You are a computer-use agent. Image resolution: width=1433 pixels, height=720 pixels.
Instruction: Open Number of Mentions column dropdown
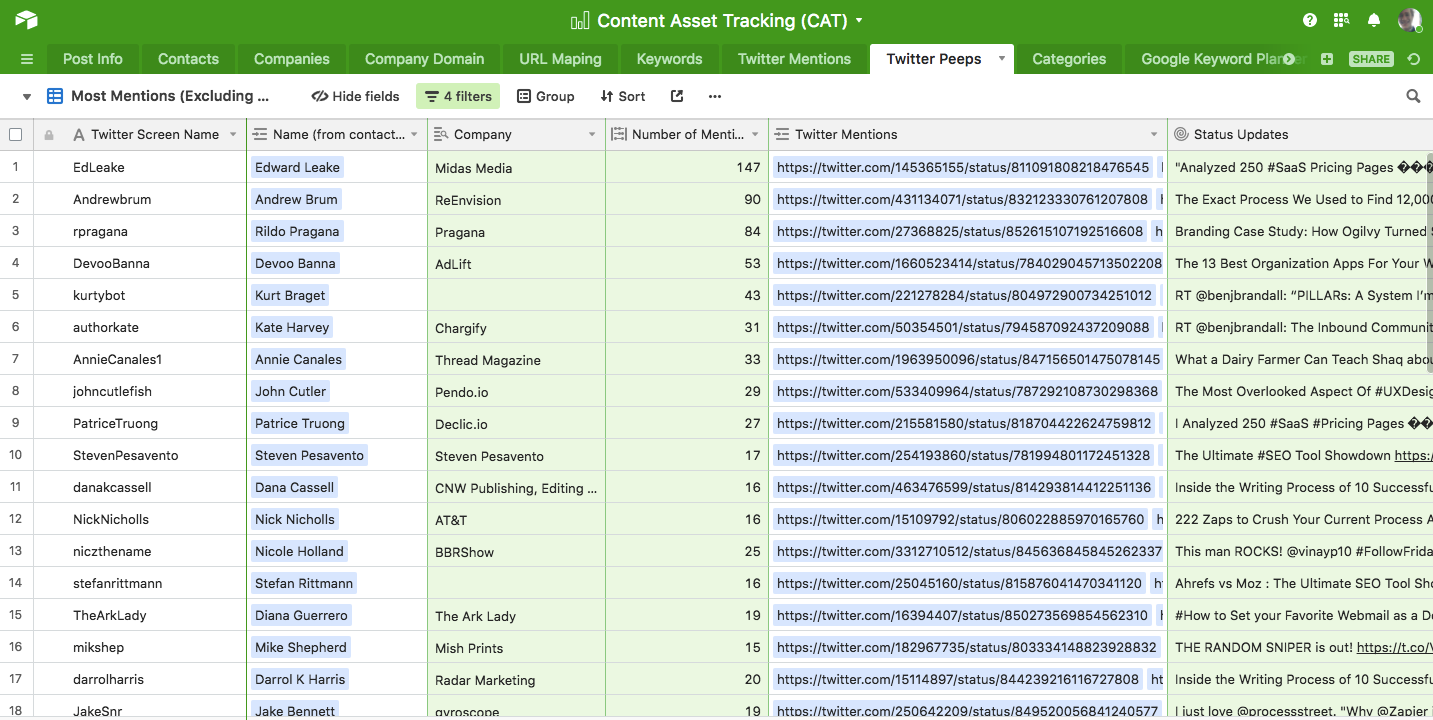pyautogui.click(x=755, y=134)
